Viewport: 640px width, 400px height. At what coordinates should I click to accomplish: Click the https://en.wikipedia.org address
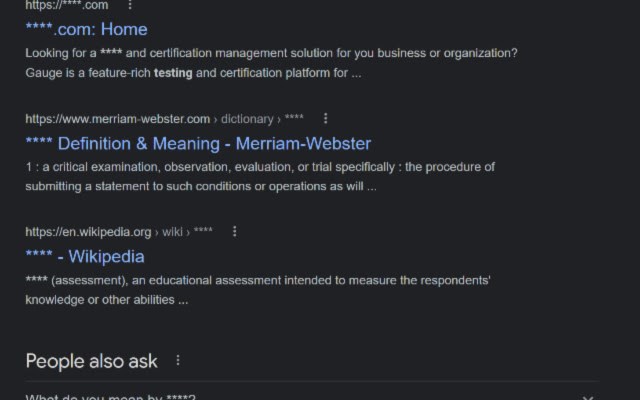click(x=88, y=232)
